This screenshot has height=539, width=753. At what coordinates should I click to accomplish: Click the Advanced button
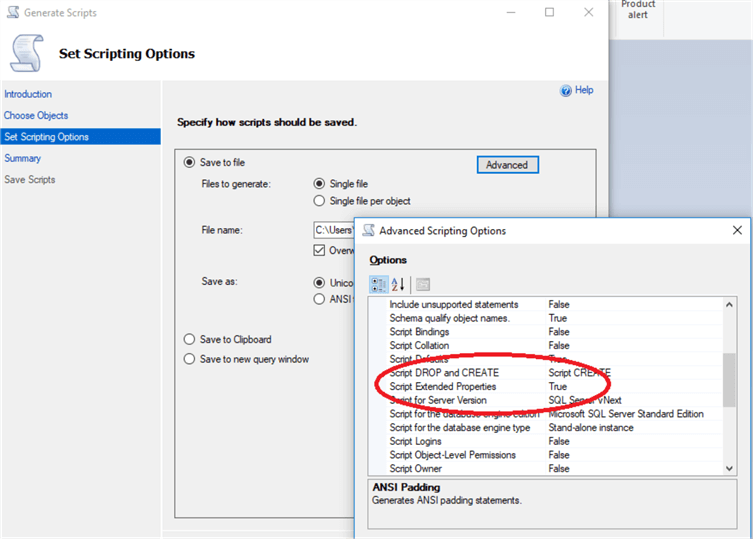pyautogui.click(x=507, y=165)
